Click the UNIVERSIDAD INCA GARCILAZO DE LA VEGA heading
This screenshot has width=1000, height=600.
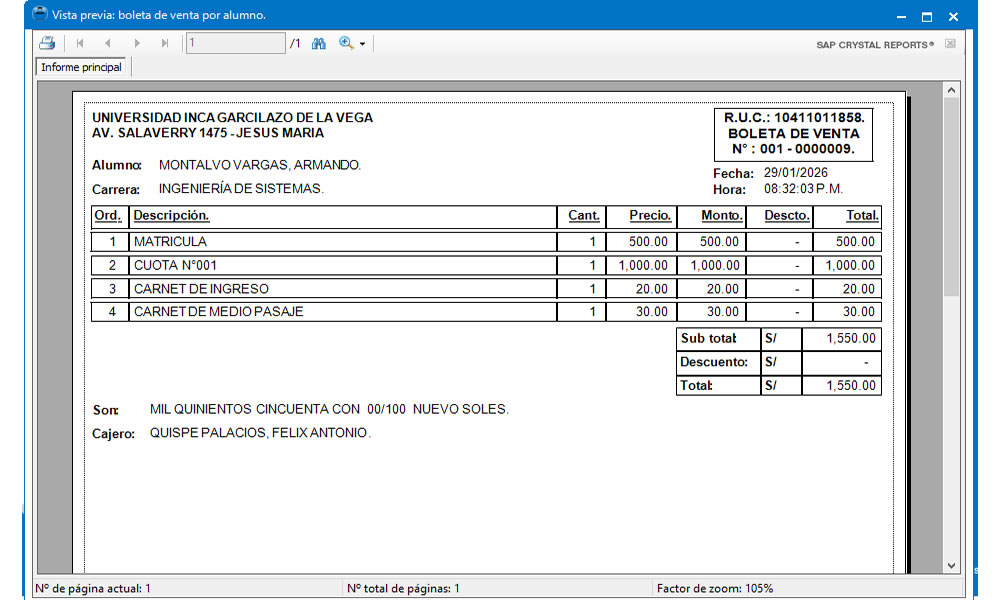tap(232, 117)
